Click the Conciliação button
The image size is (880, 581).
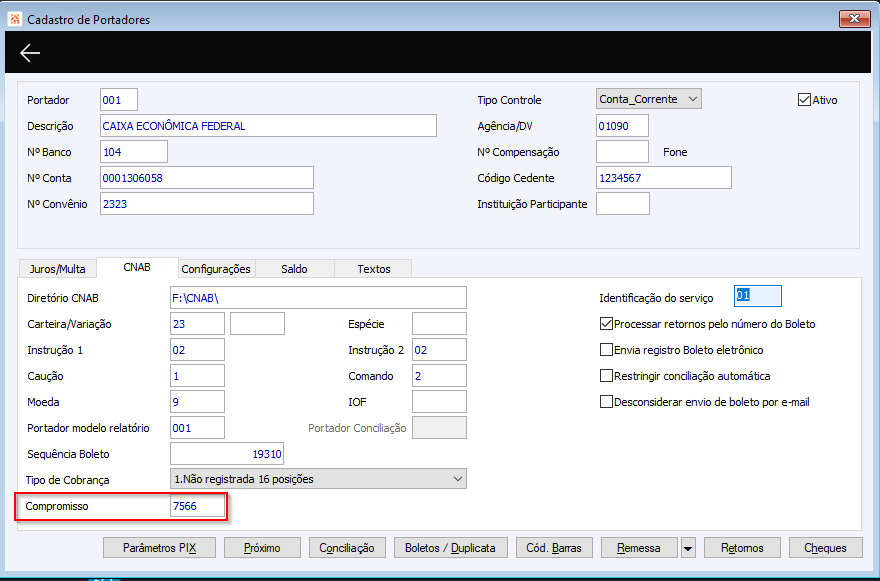[347, 548]
